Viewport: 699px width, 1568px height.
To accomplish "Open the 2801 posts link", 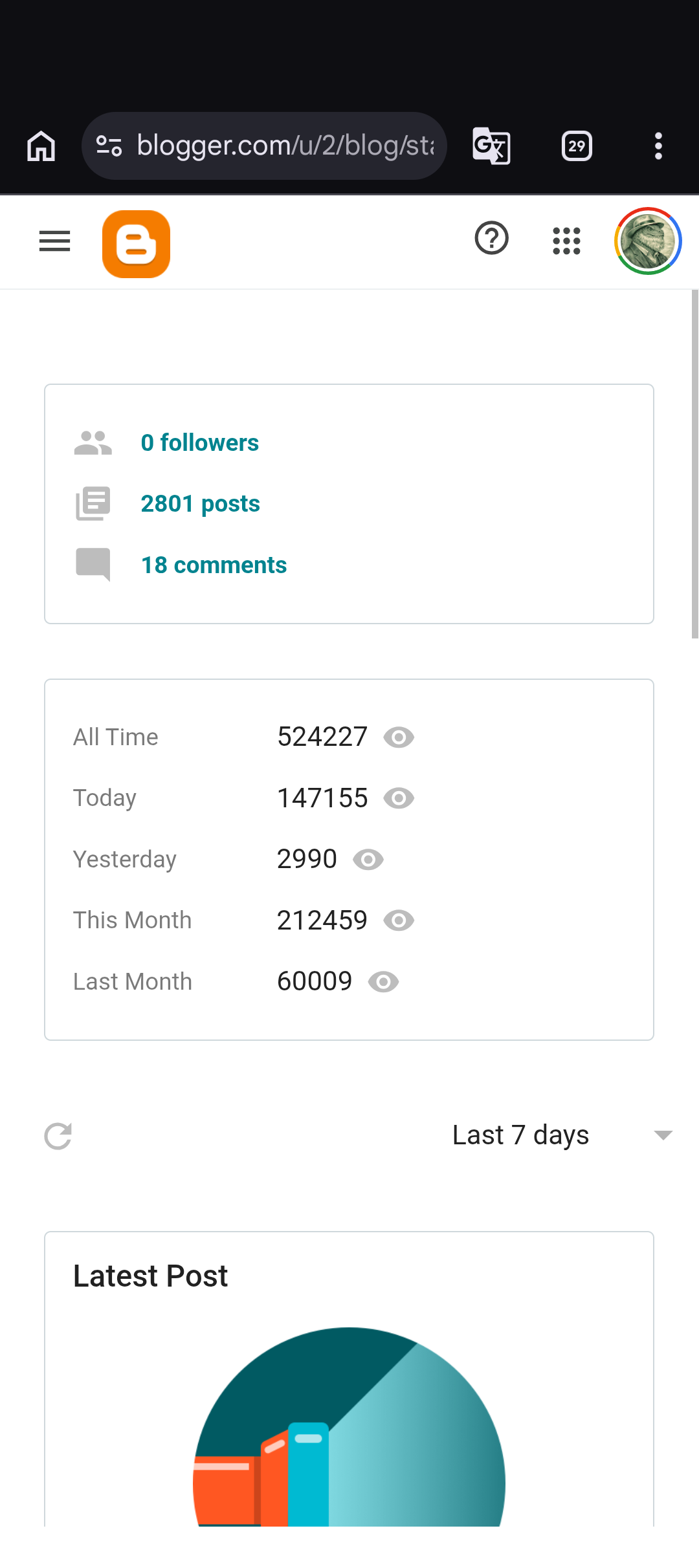I will 201,504.
